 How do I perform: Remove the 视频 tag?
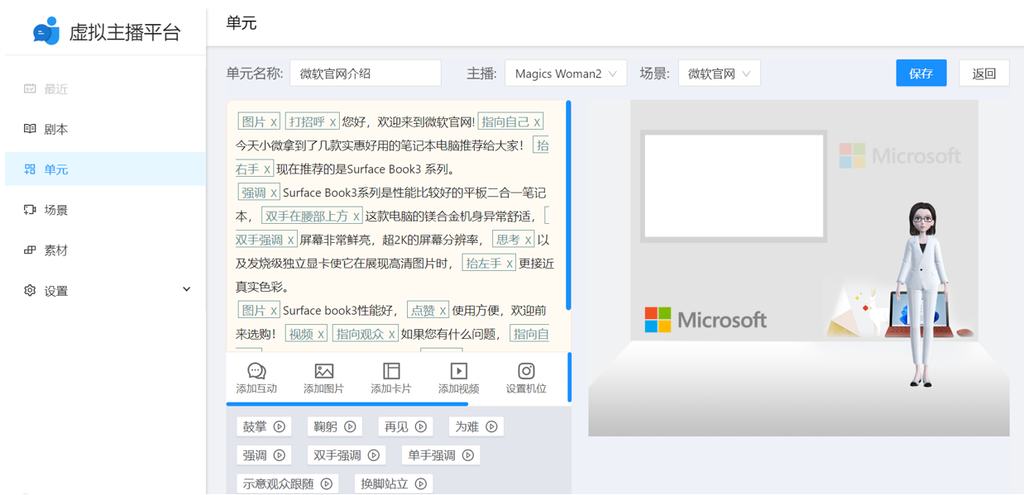coord(321,334)
